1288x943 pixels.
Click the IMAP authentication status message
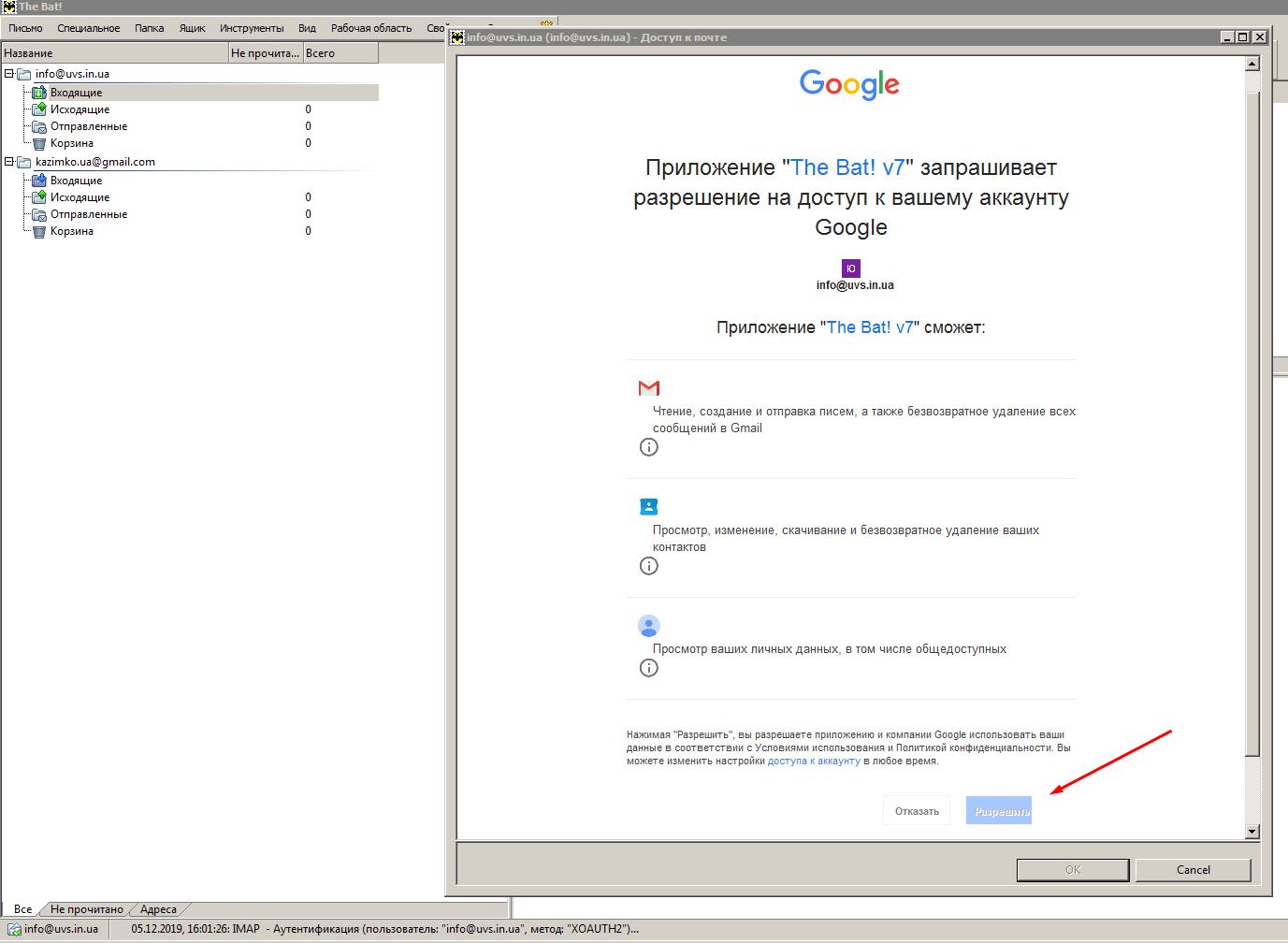[385, 929]
